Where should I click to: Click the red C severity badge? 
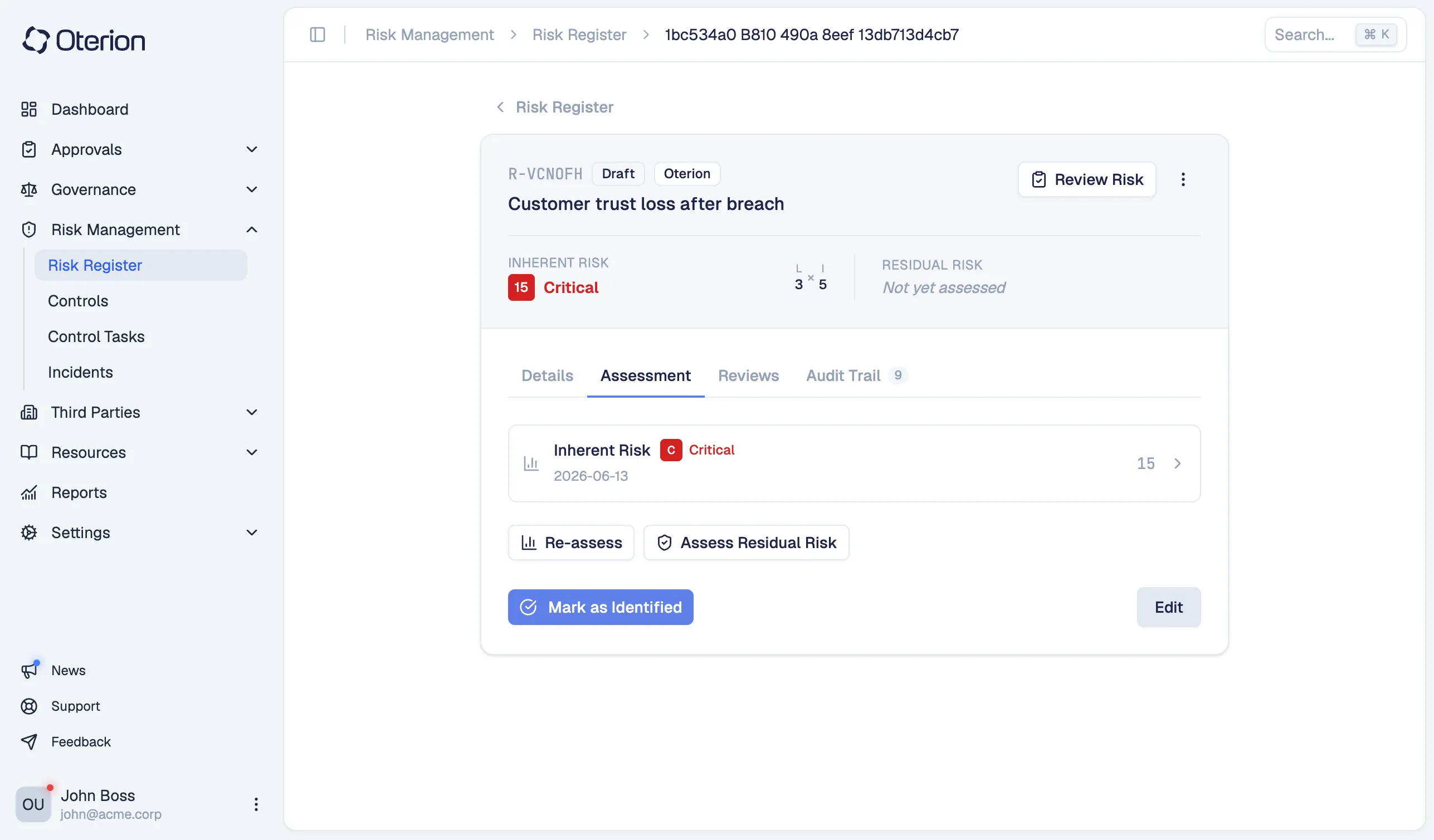tap(671, 450)
